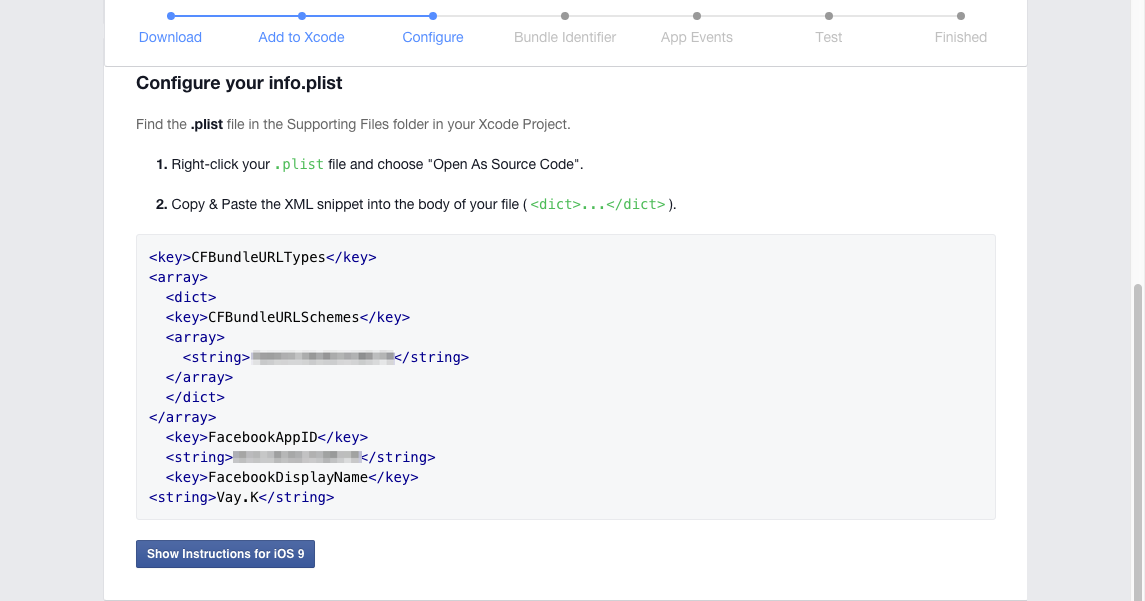
Task: Go to the Test step label
Action: [x=829, y=37]
